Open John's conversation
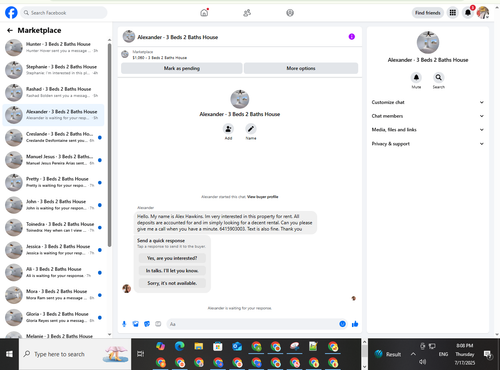500x370 pixels. (53, 205)
